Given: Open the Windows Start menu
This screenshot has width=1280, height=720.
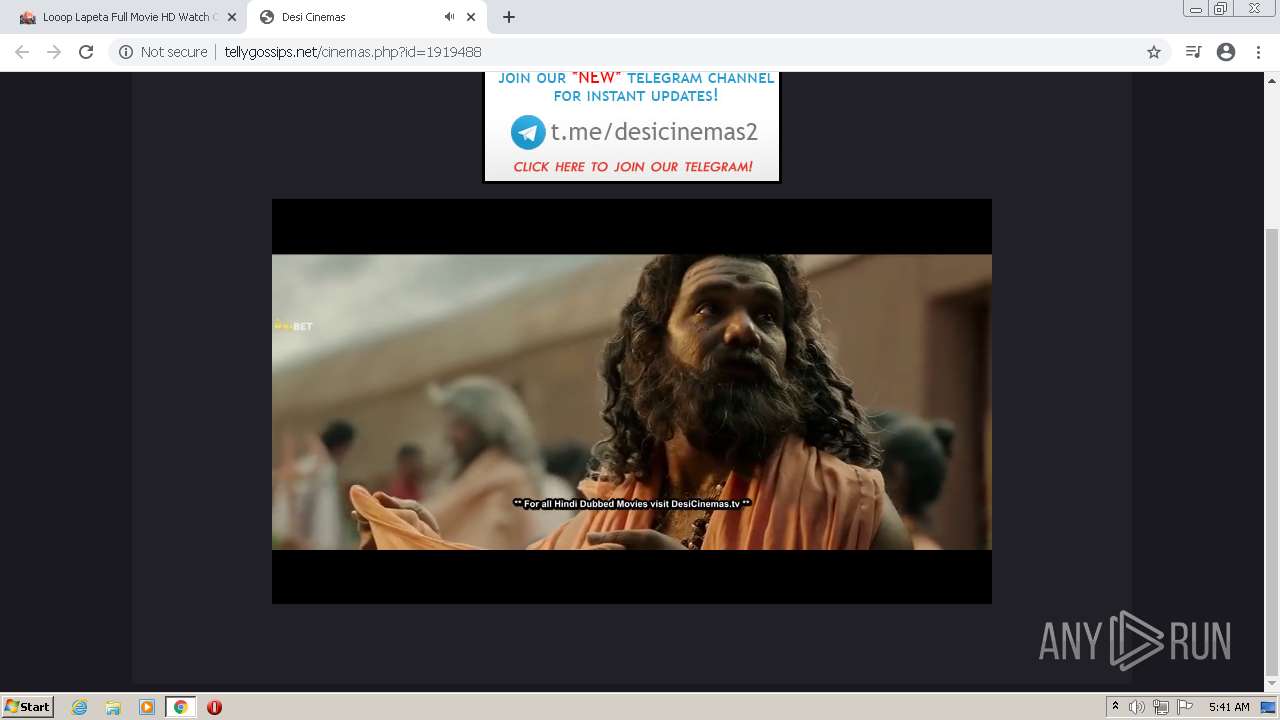Looking at the screenshot, I should click(28, 707).
